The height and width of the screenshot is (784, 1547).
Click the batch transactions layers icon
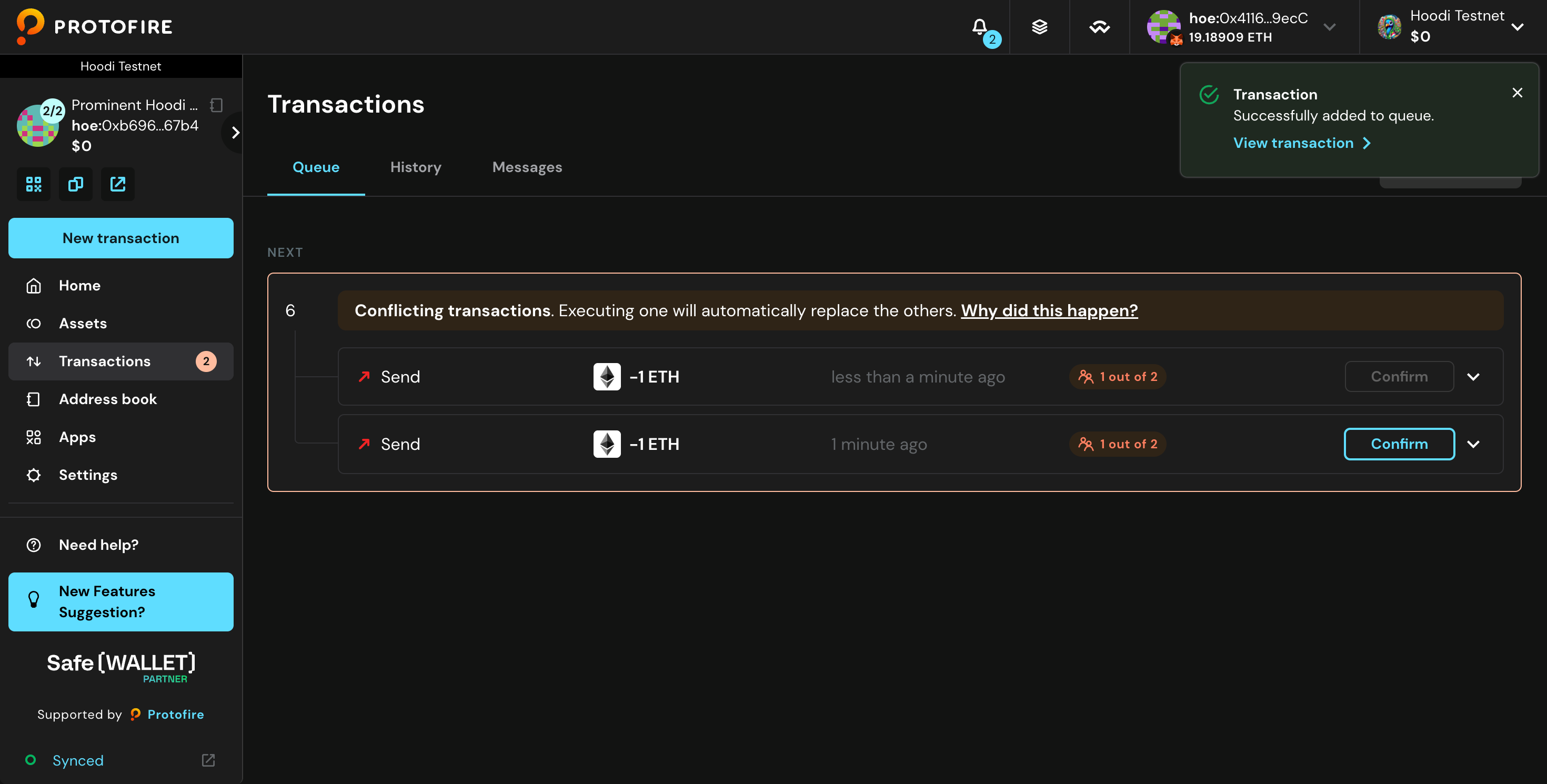click(x=1040, y=27)
